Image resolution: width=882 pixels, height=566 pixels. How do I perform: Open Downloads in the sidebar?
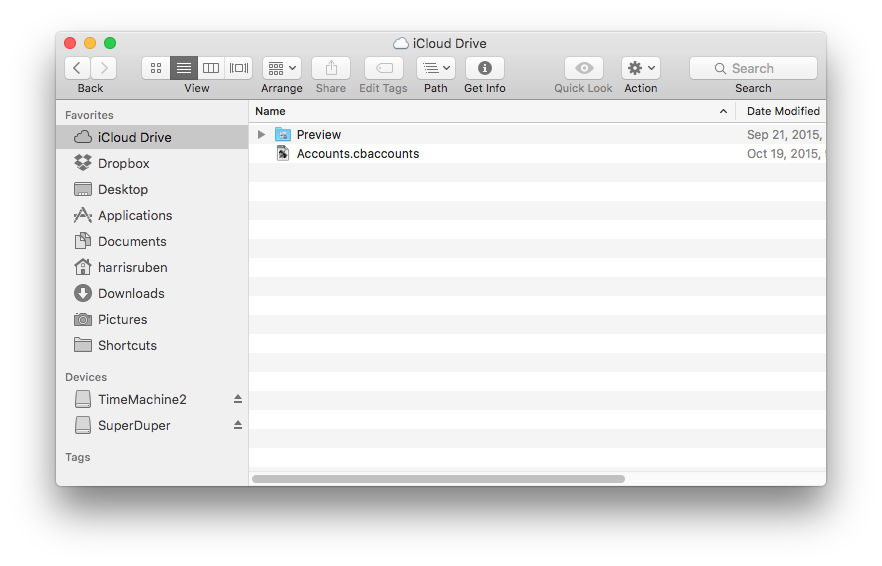click(152, 293)
